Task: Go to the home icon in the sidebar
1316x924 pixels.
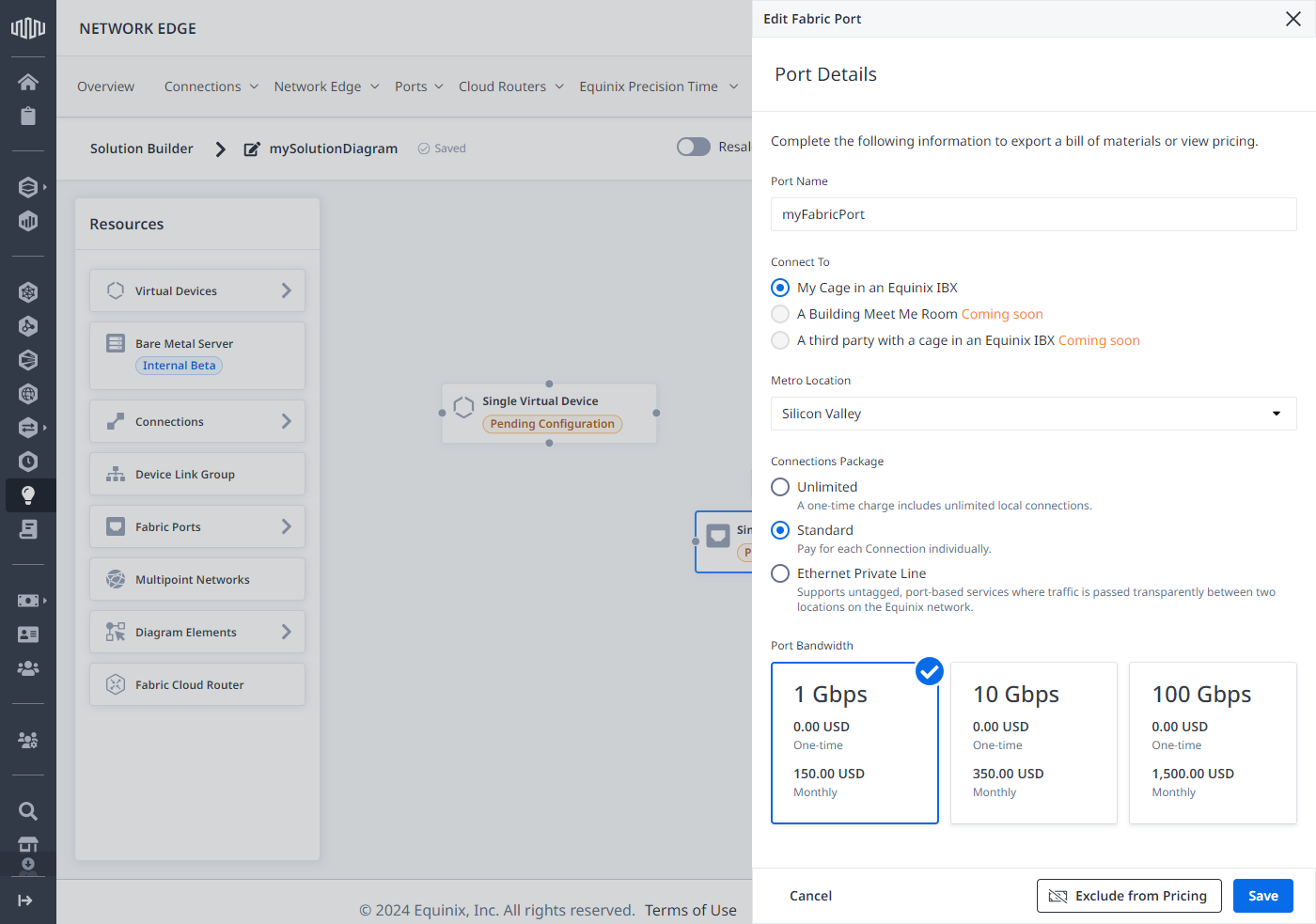Action: (x=28, y=82)
